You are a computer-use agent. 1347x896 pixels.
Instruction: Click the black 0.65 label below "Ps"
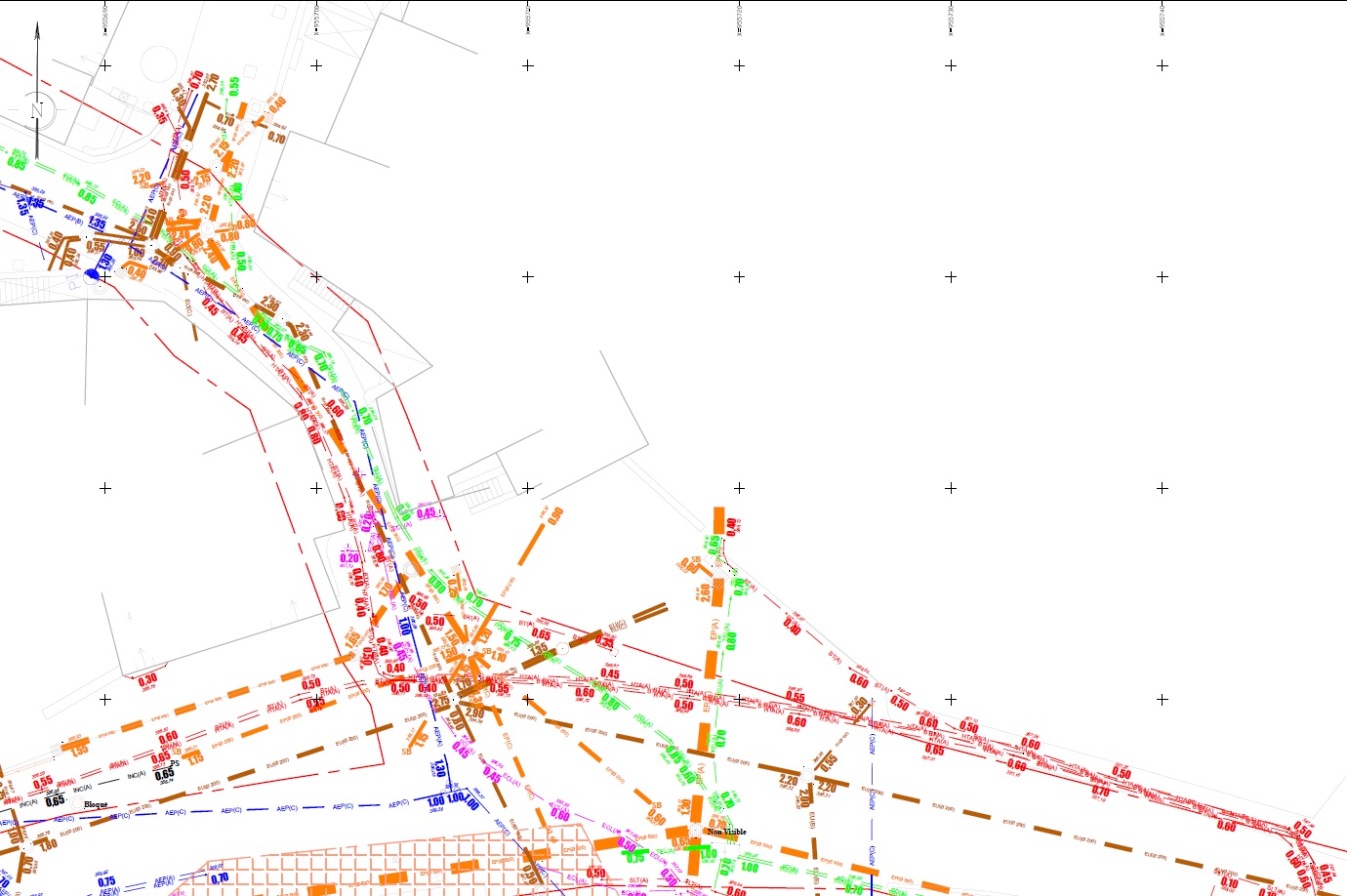pyautogui.click(x=164, y=774)
